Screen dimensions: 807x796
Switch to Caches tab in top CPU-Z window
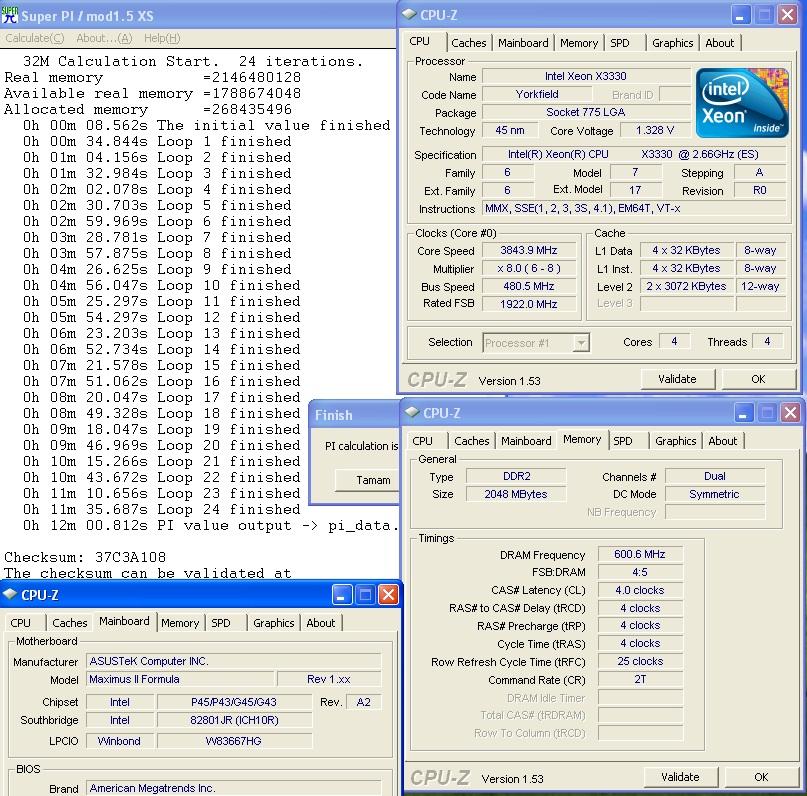pyautogui.click(x=468, y=43)
